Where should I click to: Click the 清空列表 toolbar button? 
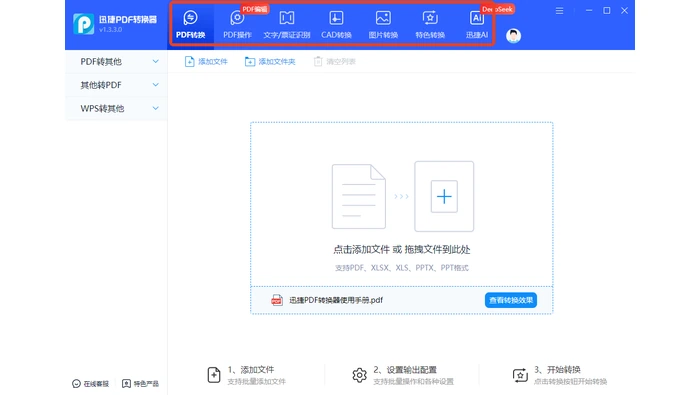click(334, 62)
